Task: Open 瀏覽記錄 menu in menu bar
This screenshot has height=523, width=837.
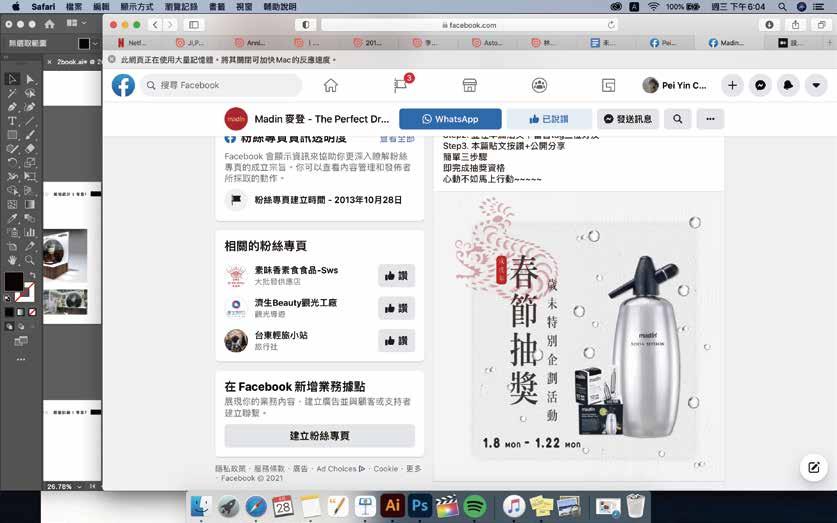Action: (181, 7)
